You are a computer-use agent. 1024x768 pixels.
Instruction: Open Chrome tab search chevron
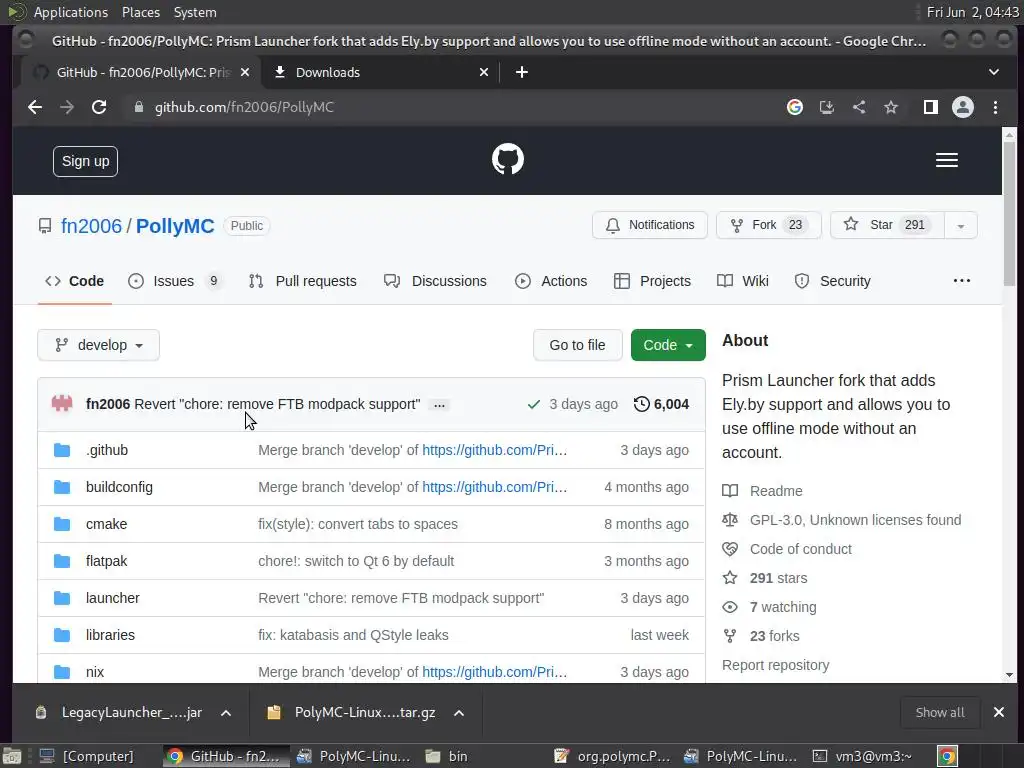point(993,72)
